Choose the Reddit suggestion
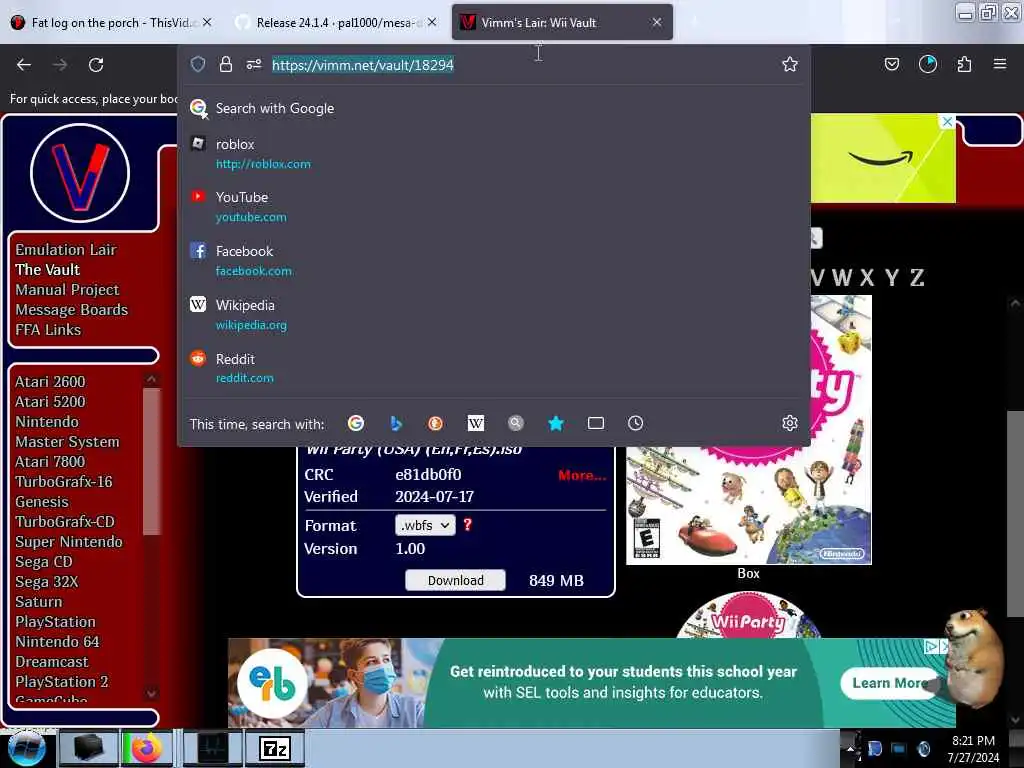 pos(493,368)
